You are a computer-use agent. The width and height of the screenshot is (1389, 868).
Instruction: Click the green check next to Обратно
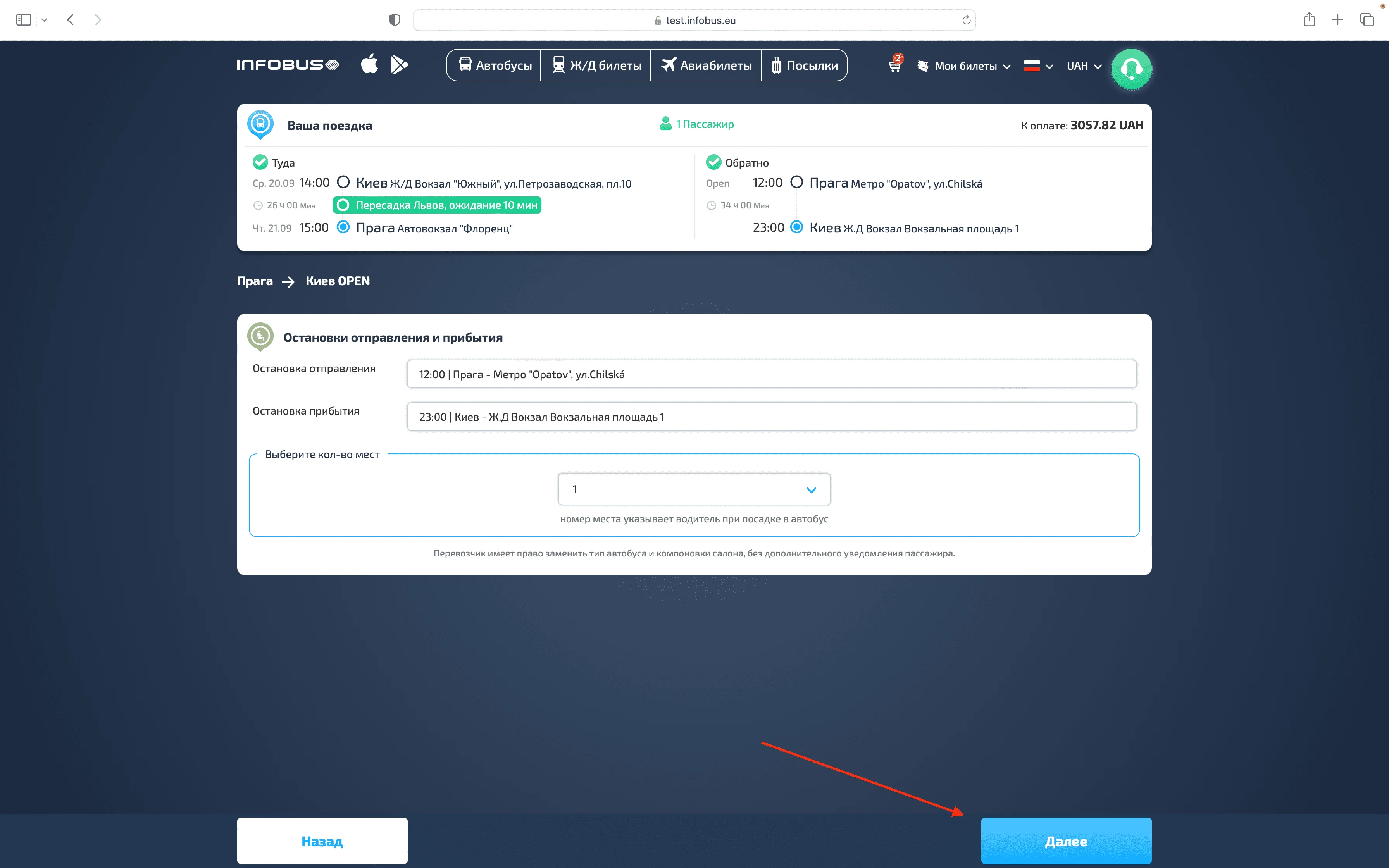pos(713,162)
